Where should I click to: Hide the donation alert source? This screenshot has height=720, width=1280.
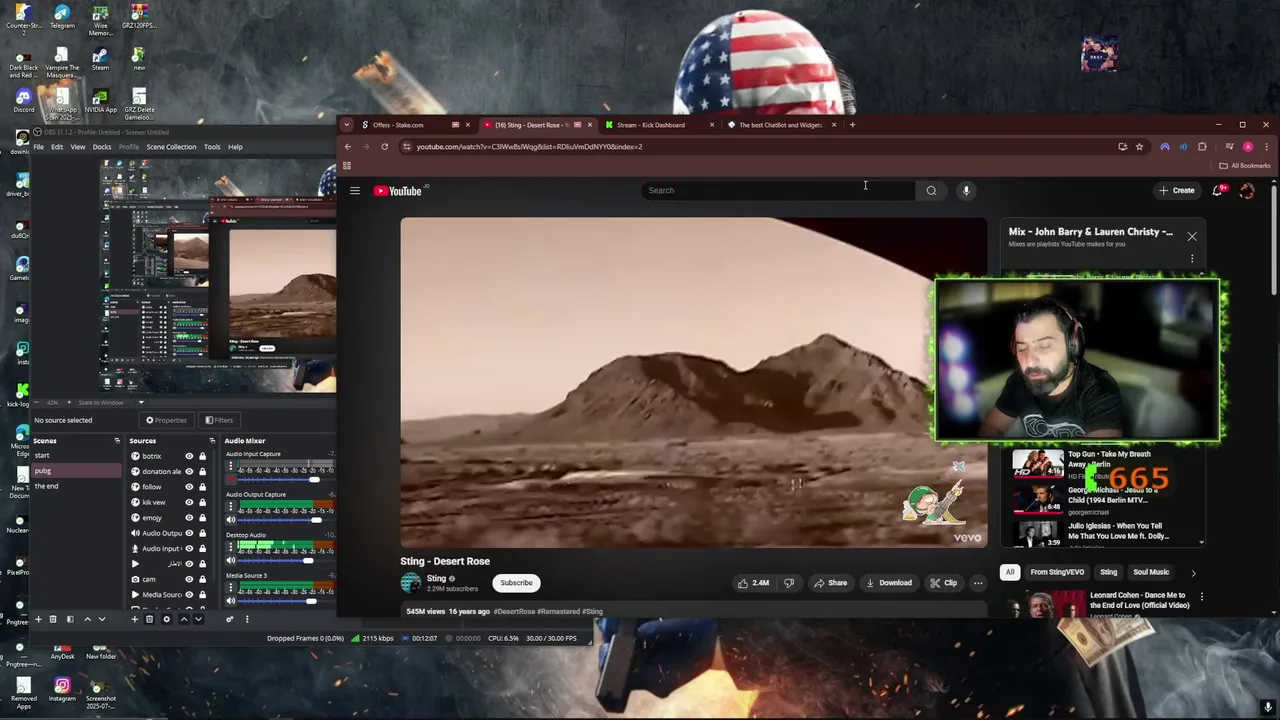pyautogui.click(x=189, y=471)
